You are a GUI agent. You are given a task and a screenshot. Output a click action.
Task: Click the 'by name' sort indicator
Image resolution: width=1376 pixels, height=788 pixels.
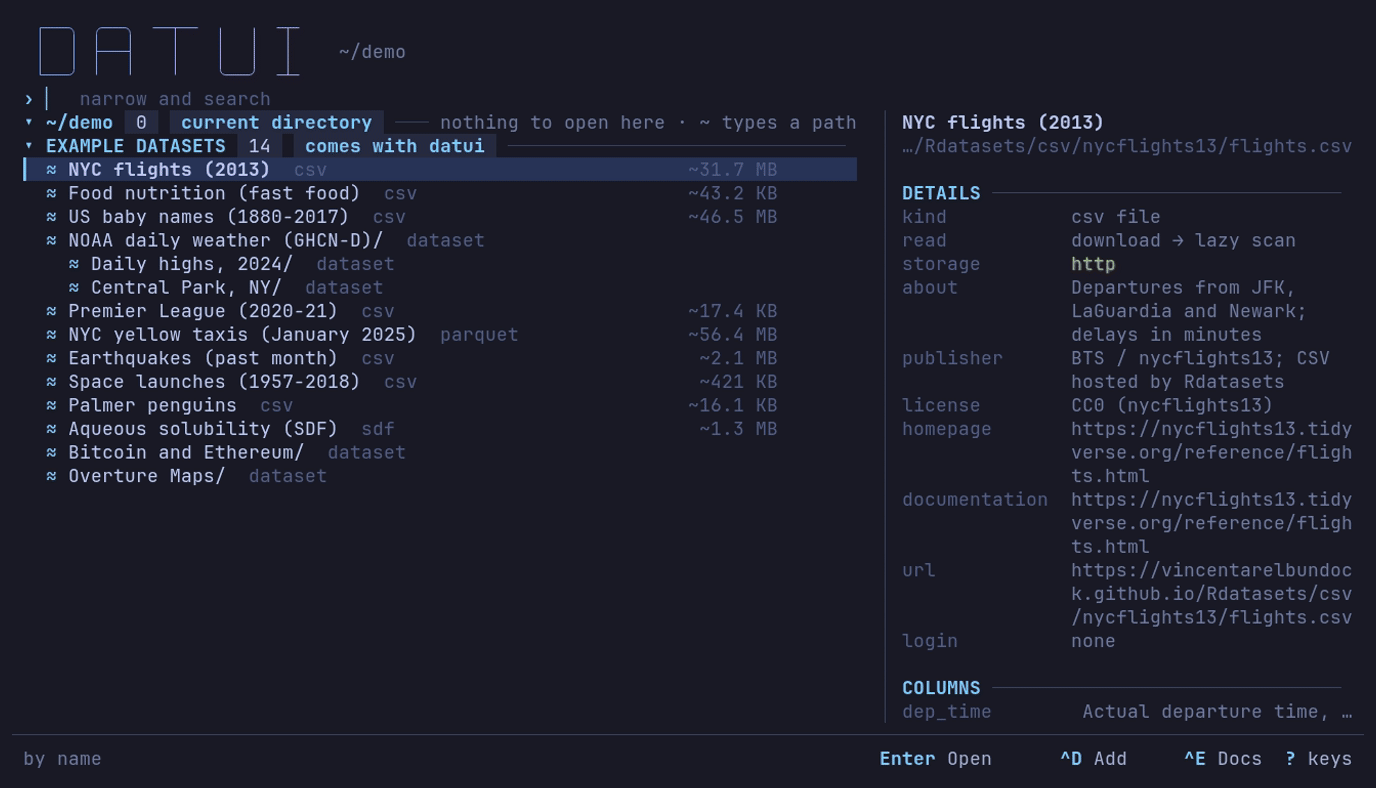(x=62, y=759)
